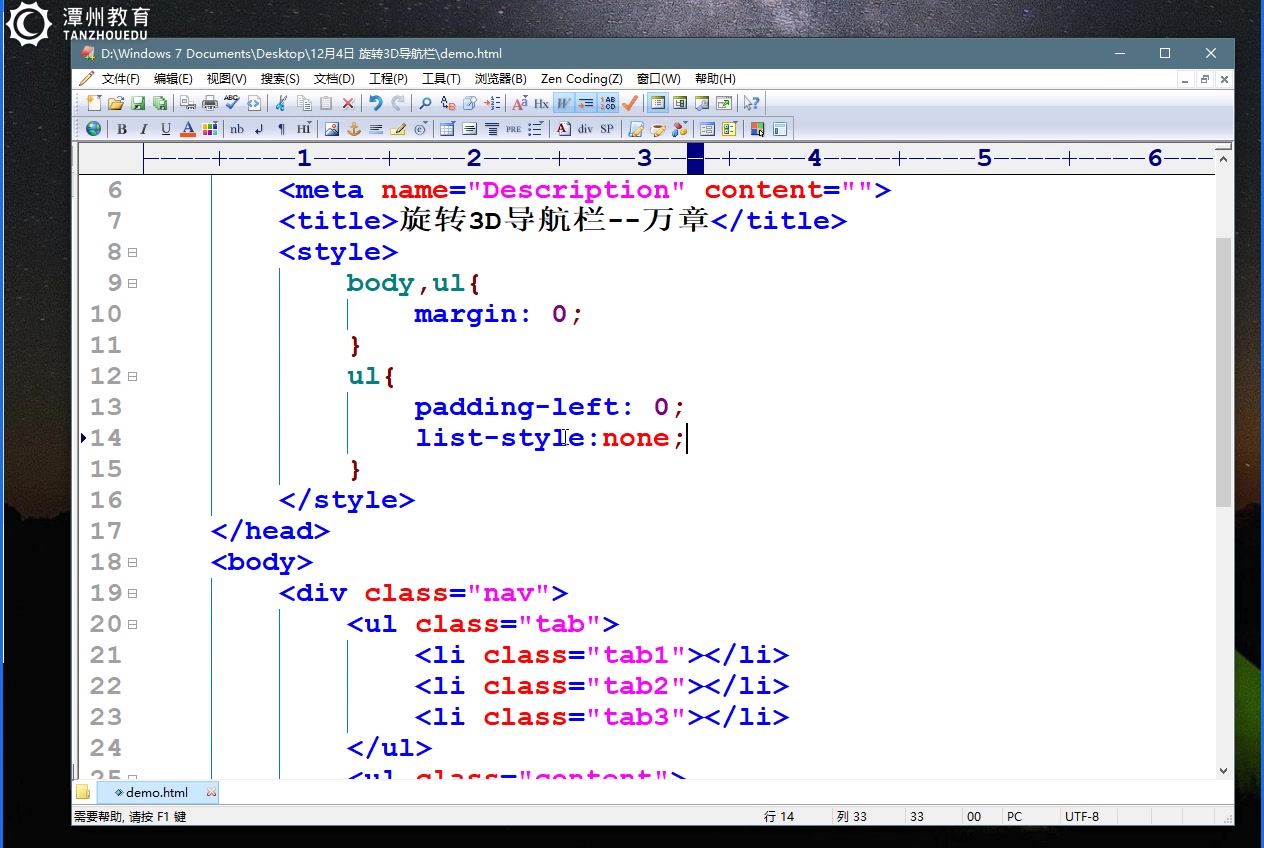1264x848 pixels.
Task: Show paragraph marks with the ¶ icon
Action: 281,128
